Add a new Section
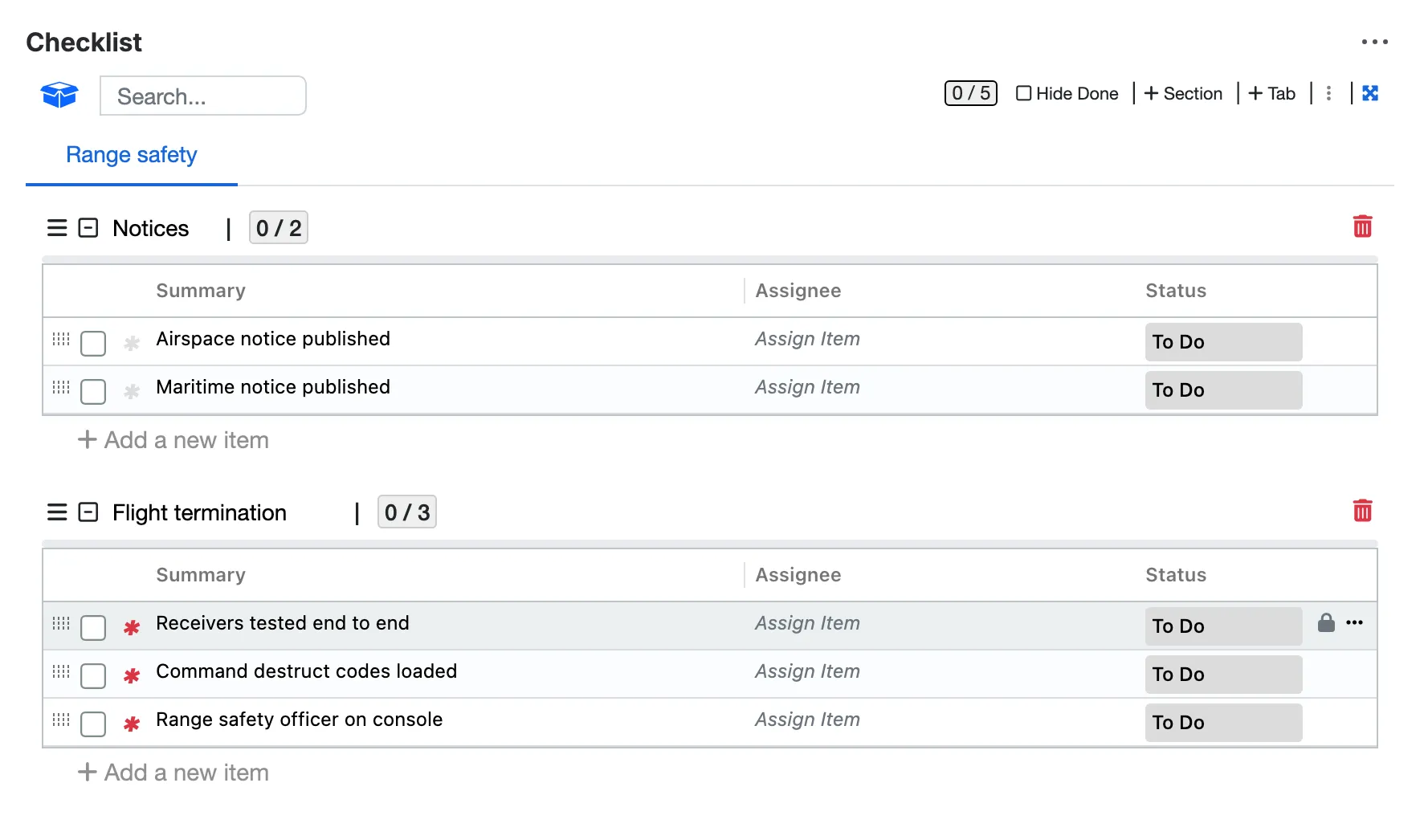The image size is (1420, 840). [1183, 93]
